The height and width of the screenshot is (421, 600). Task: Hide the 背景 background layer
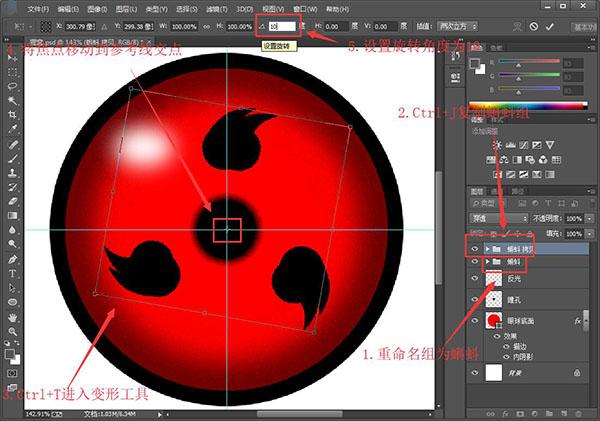click(475, 372)
